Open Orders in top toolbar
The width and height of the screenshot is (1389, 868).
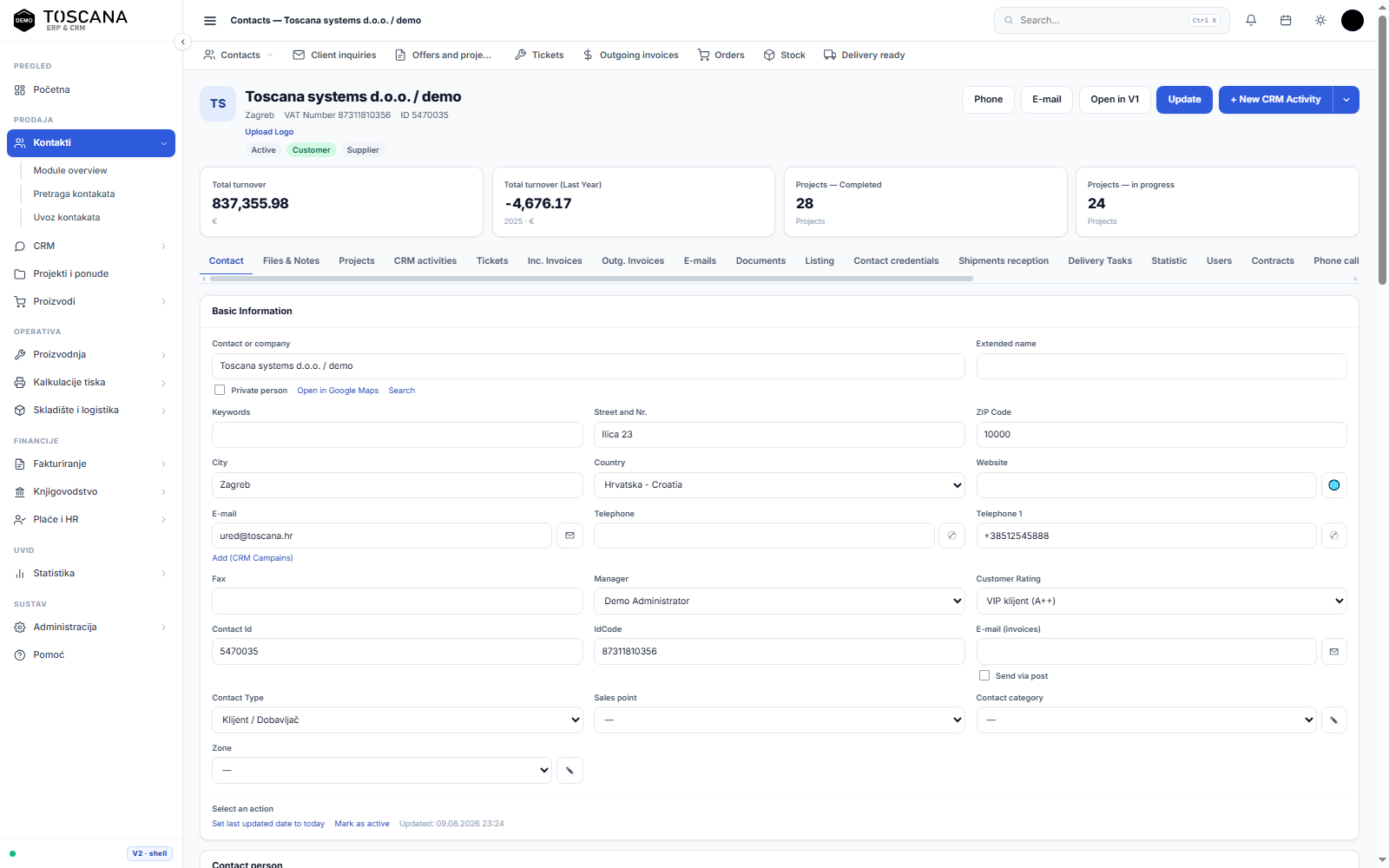[721, 55]
